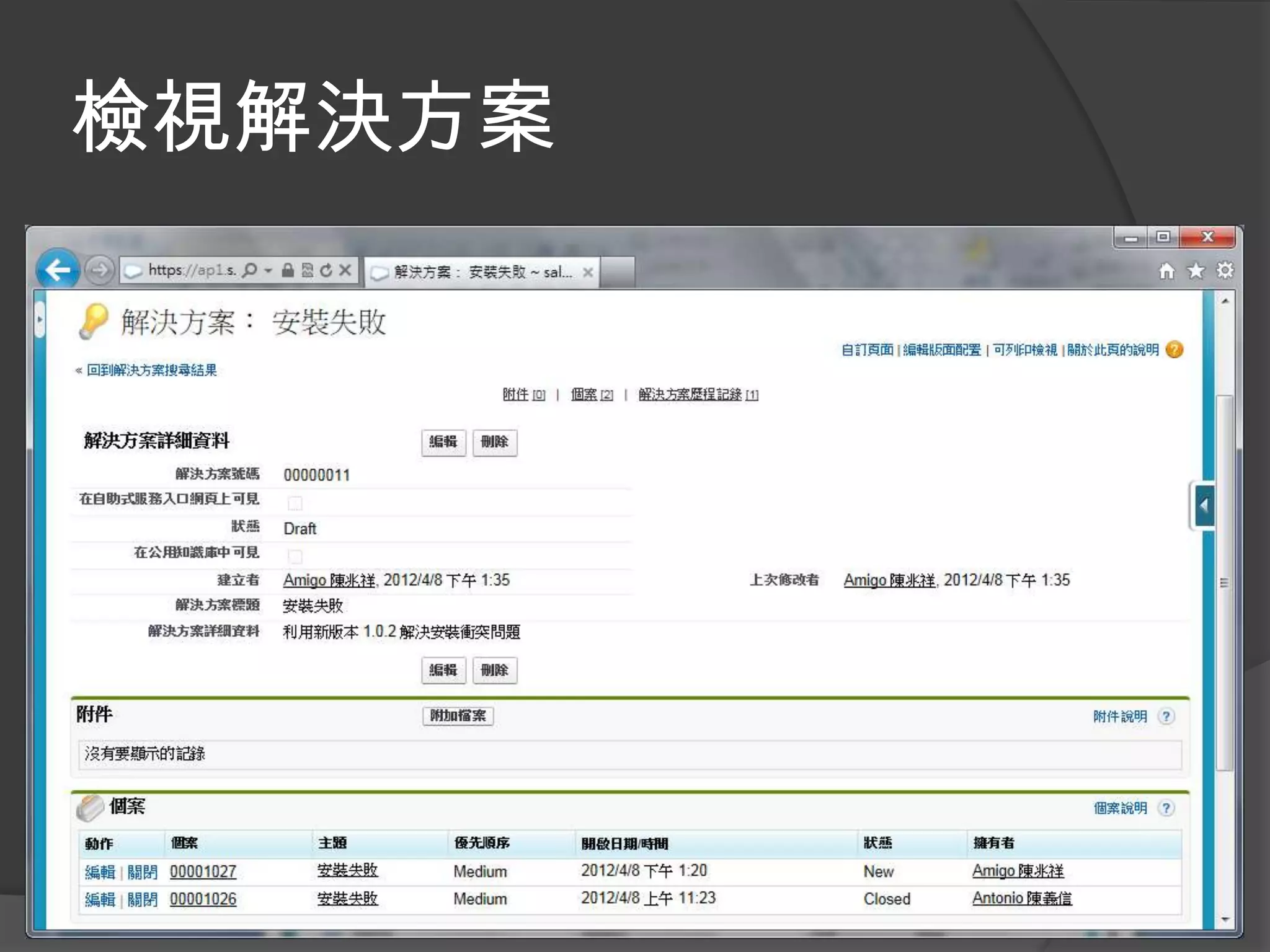Click the bottom 編輯 button
The image size is (1270, 952).
tap(443, 671)
